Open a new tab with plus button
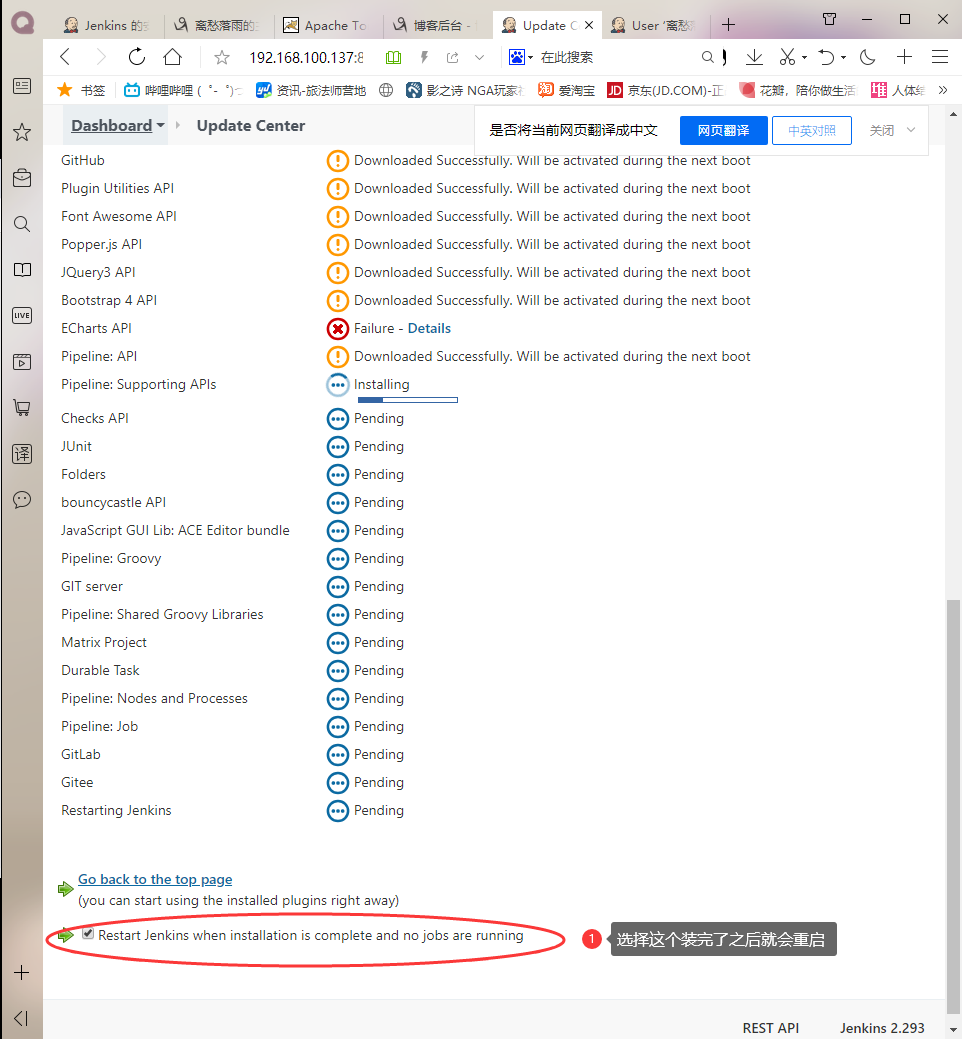This screenshot has width=962, height=1039. 728,25
